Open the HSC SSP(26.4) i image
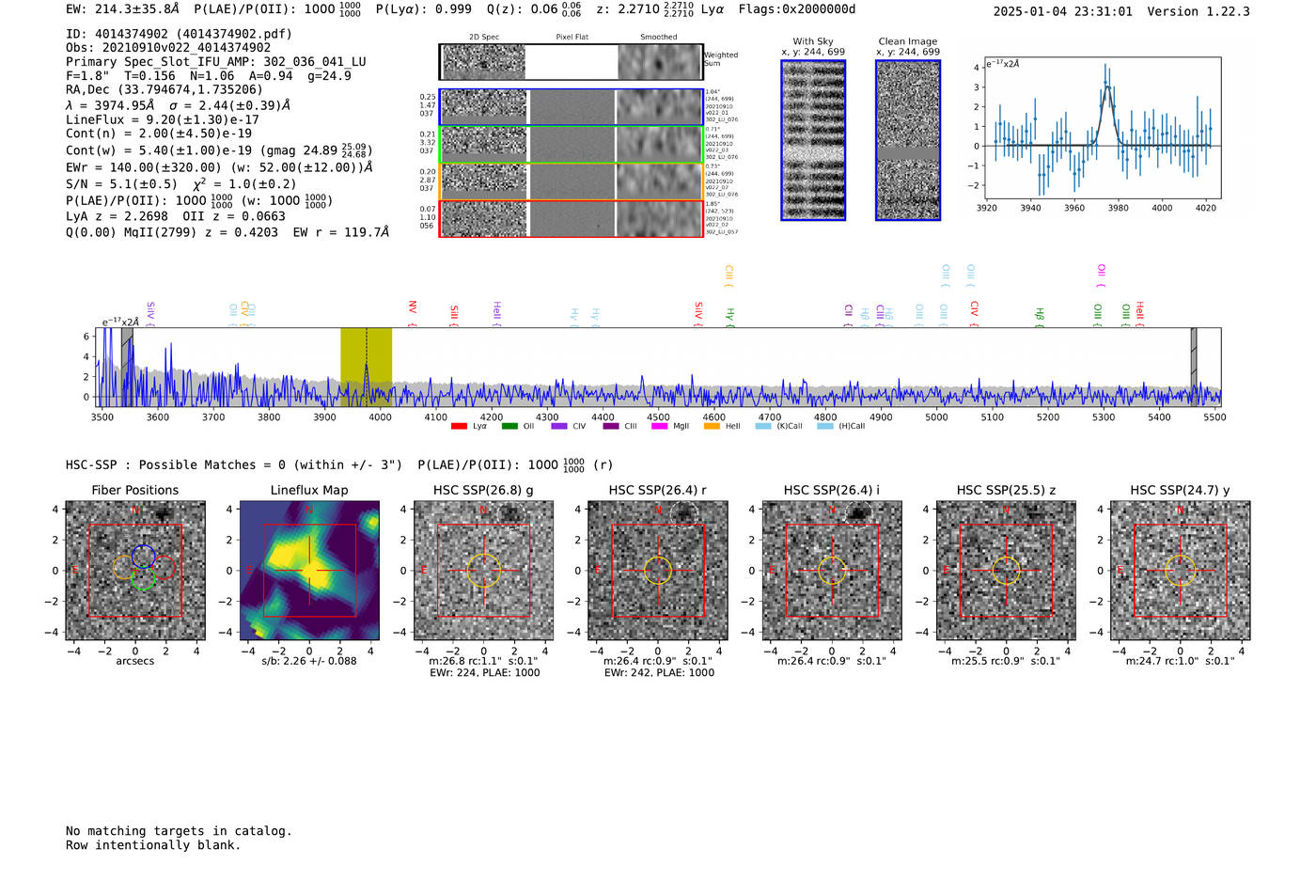The width and height of the screenshot is (1316, 896). tap(832, 570)
